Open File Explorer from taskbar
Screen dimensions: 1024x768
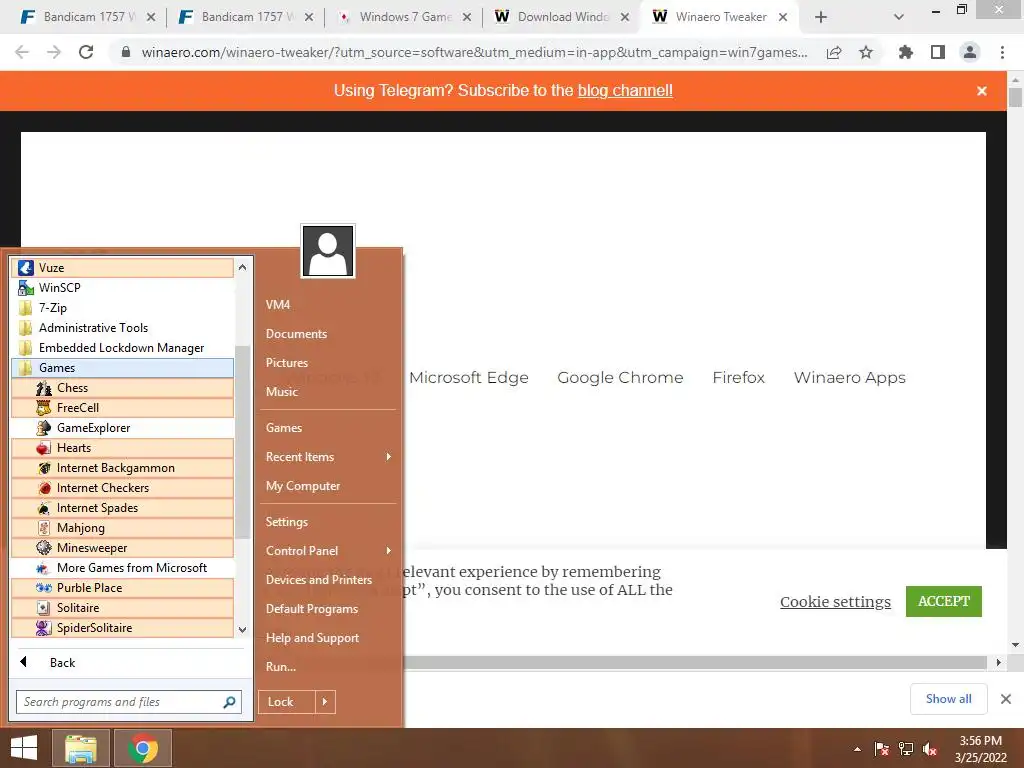click(x=80, y=748)
